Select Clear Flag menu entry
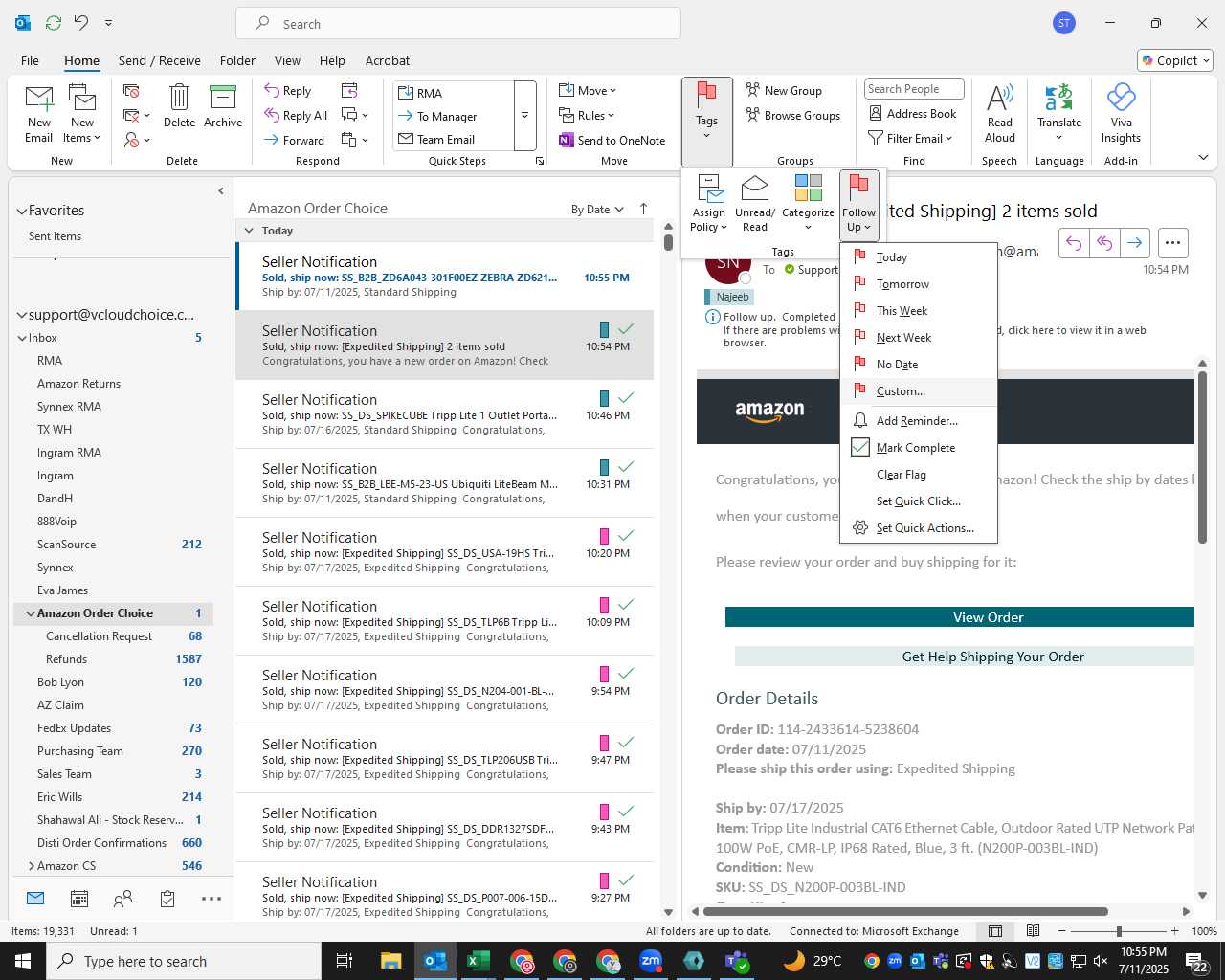This screenshot has width=1225, height=980. tap(919, 475)
